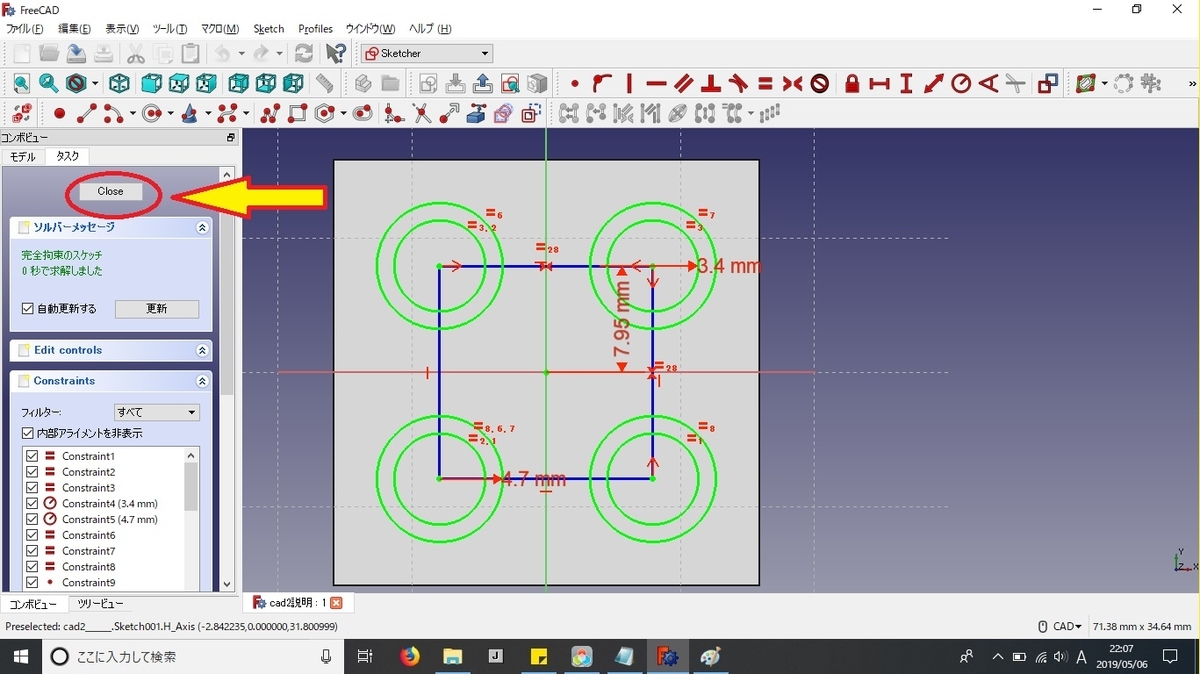
Task: Open the Sketch menu
Action: 269,29
